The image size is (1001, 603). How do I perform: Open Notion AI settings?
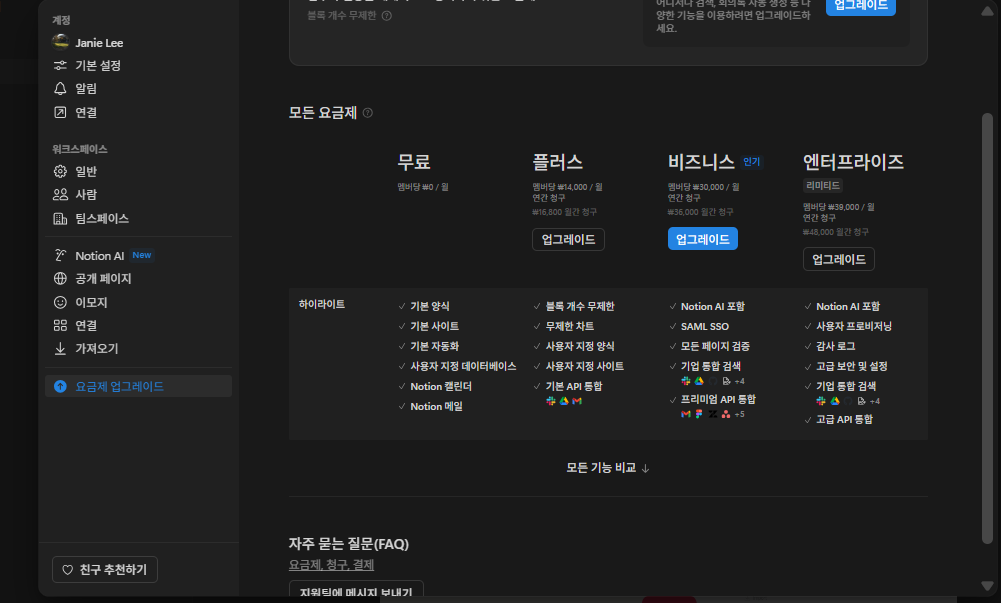click(139, 255)
